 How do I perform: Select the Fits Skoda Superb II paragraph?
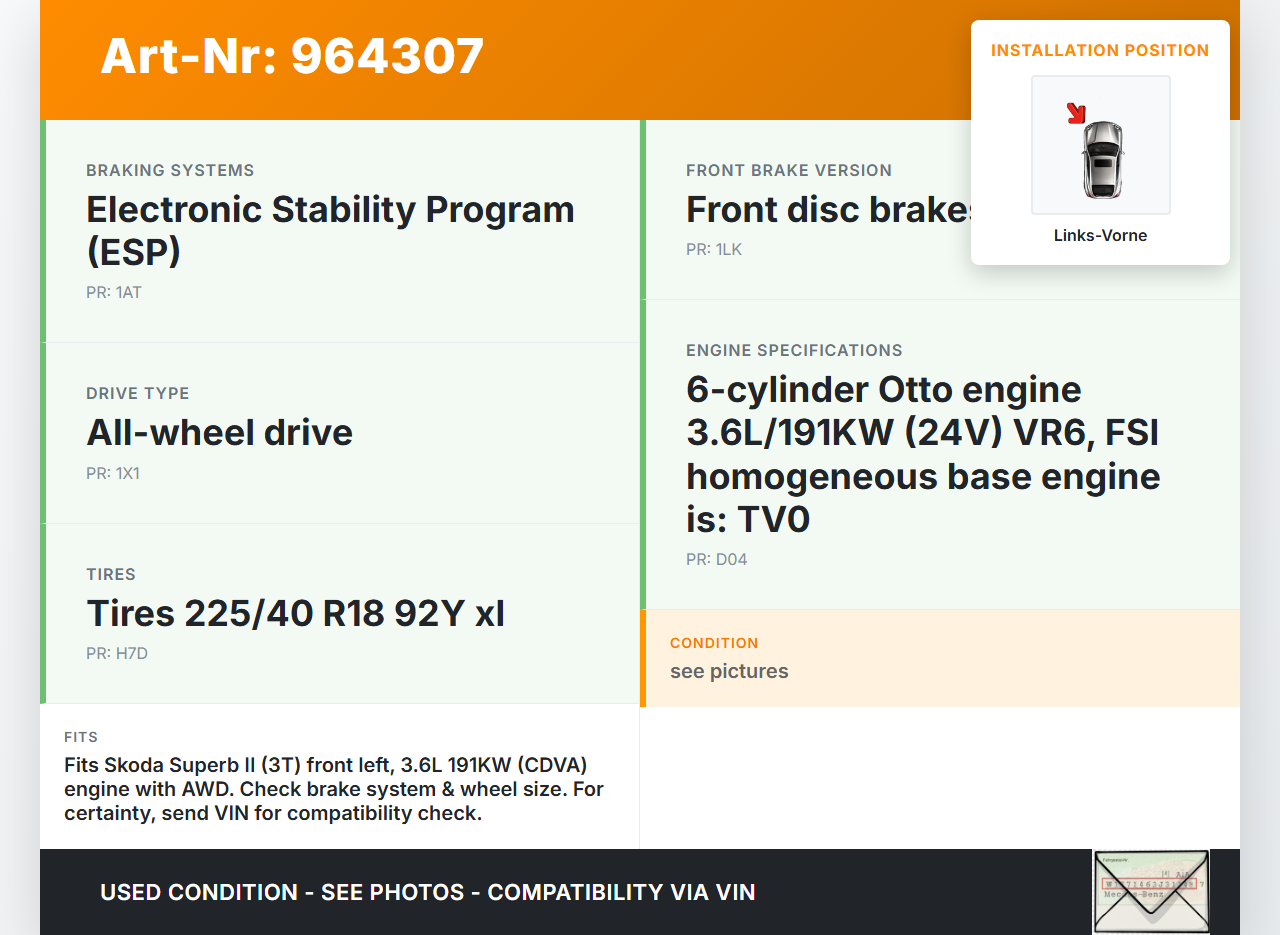point(334,789)
